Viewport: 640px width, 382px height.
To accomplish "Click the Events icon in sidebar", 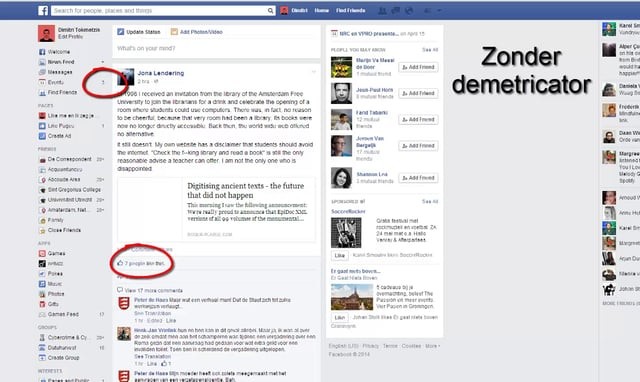I will point(42,82).
